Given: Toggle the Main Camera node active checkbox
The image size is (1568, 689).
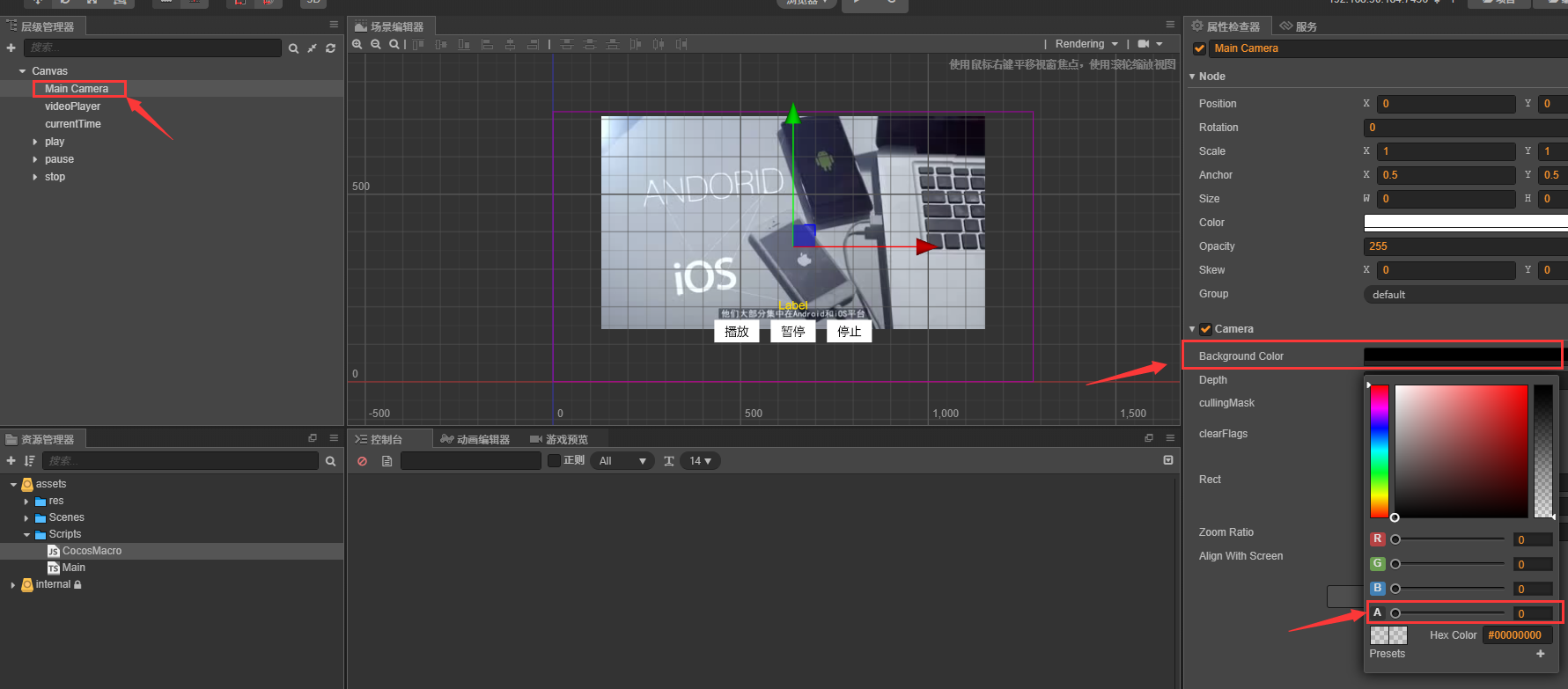Looking at the screenshot, I should 1199,48.
